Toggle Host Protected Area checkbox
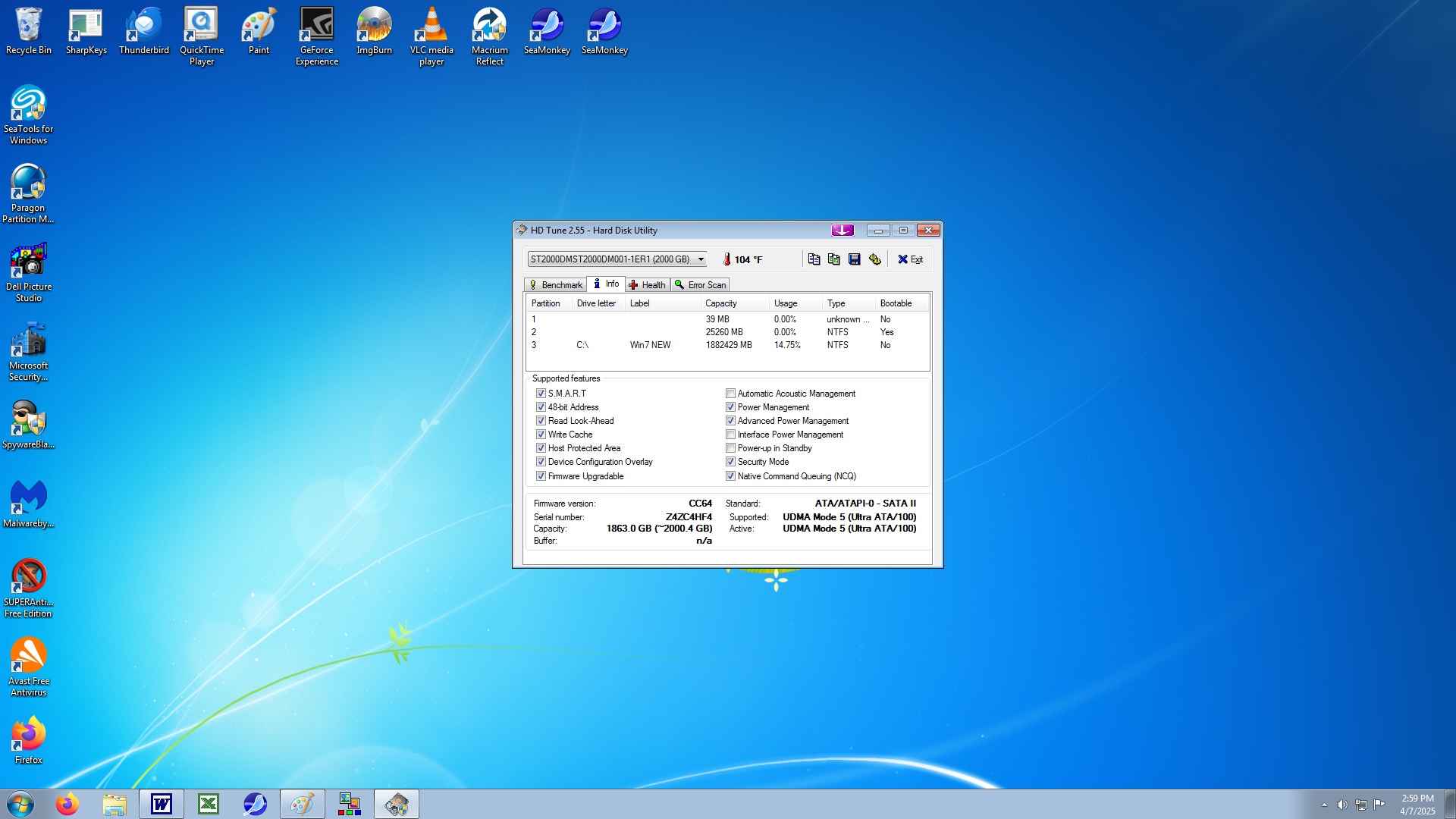Screen dimensions: 1456x819 pos(541,448)
